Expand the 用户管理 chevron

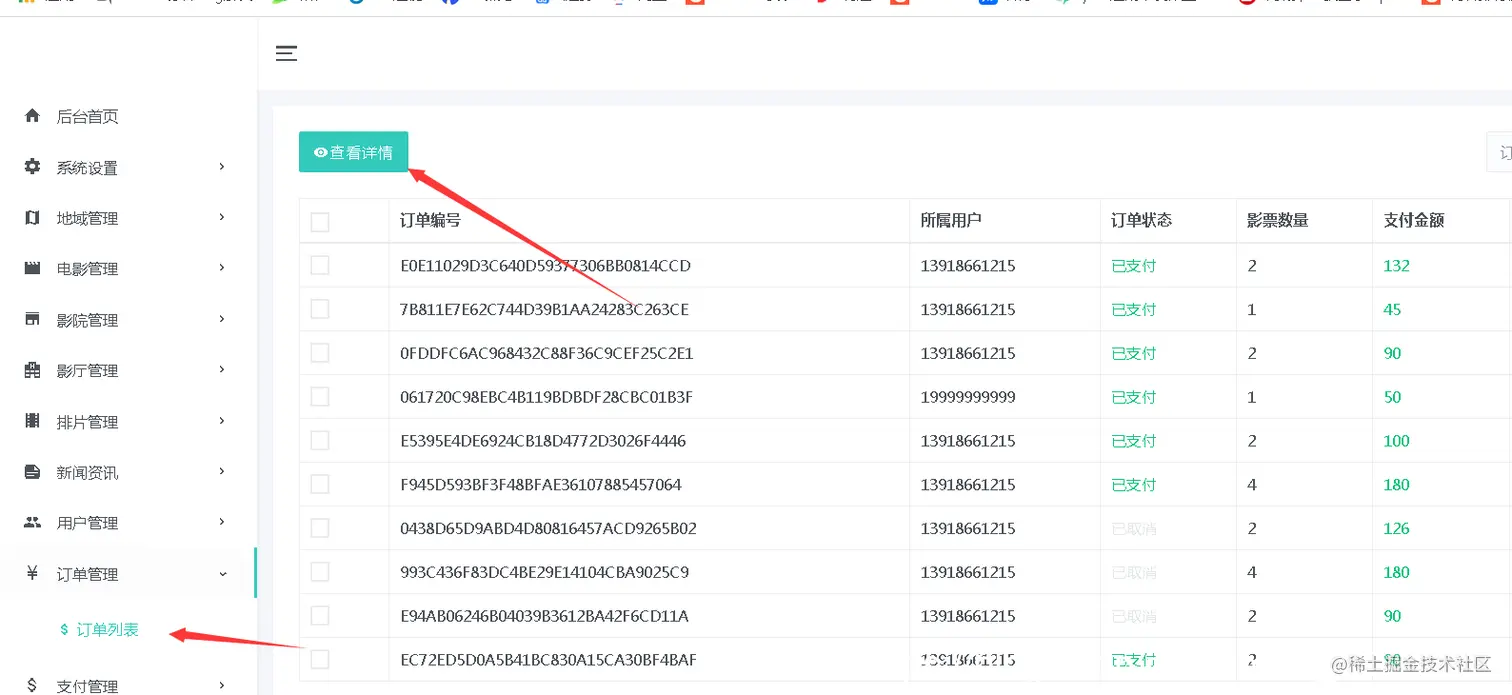[x=222, y=522]
